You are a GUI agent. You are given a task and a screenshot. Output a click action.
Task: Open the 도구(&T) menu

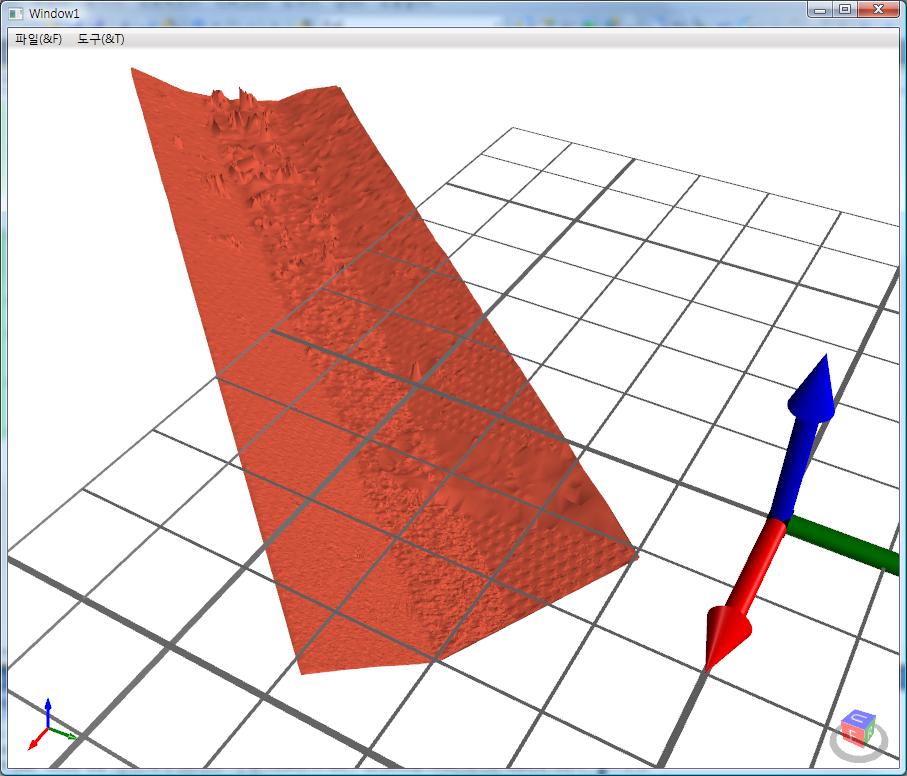[101, 39]
